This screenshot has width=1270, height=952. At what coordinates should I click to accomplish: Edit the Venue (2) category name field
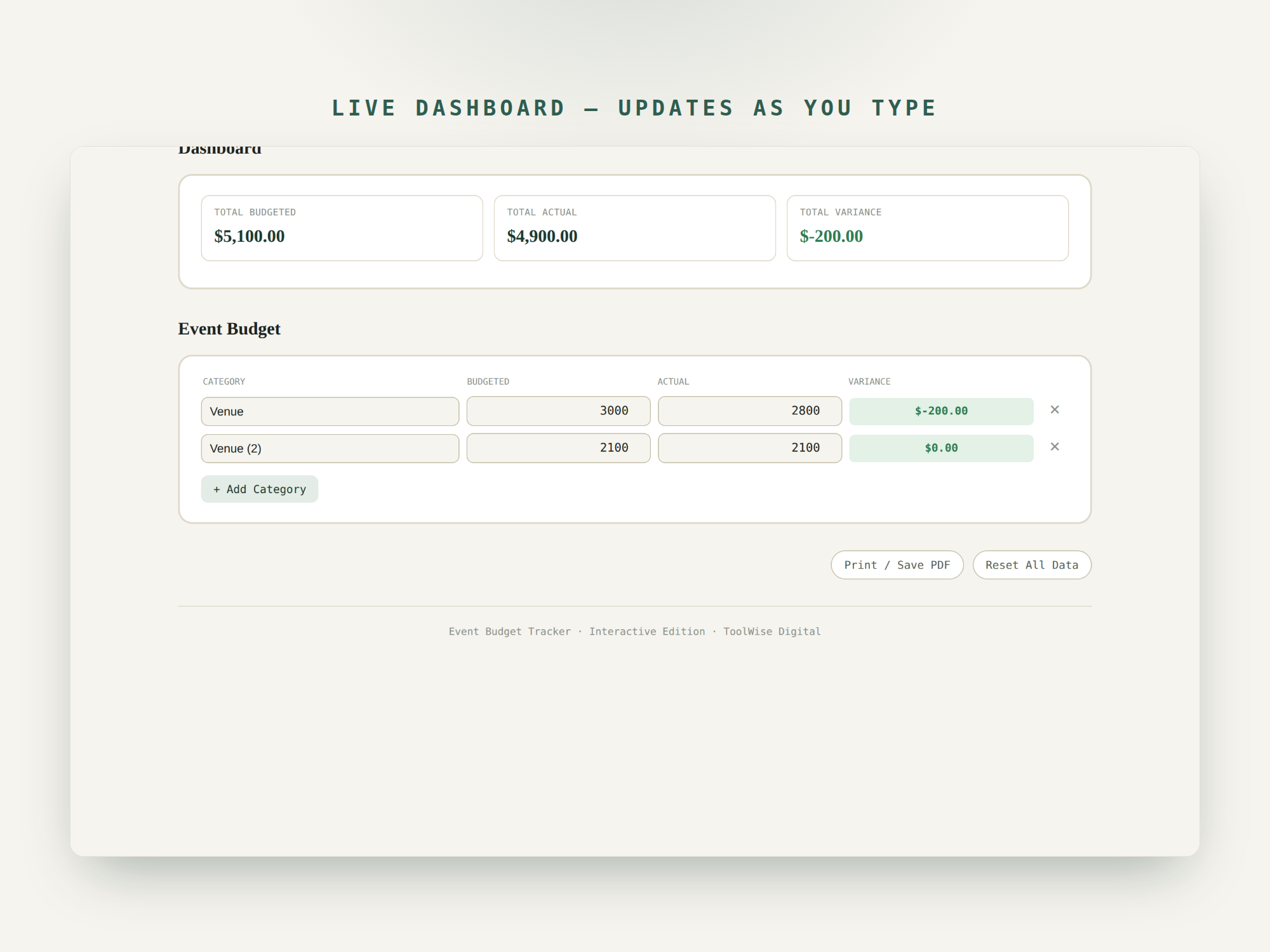[330, 448]
